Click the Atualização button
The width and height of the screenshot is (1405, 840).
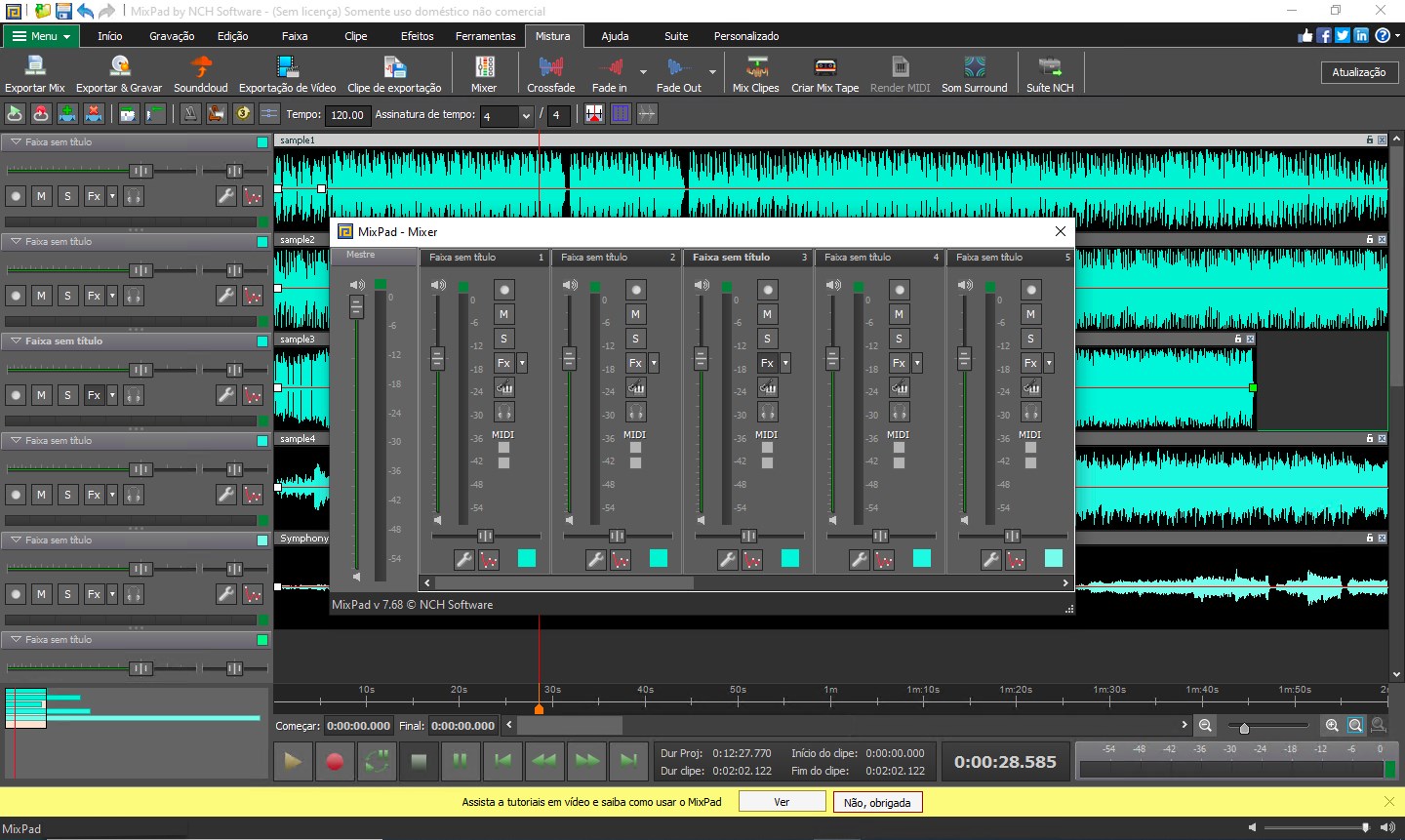click(x=1359, y=71)
